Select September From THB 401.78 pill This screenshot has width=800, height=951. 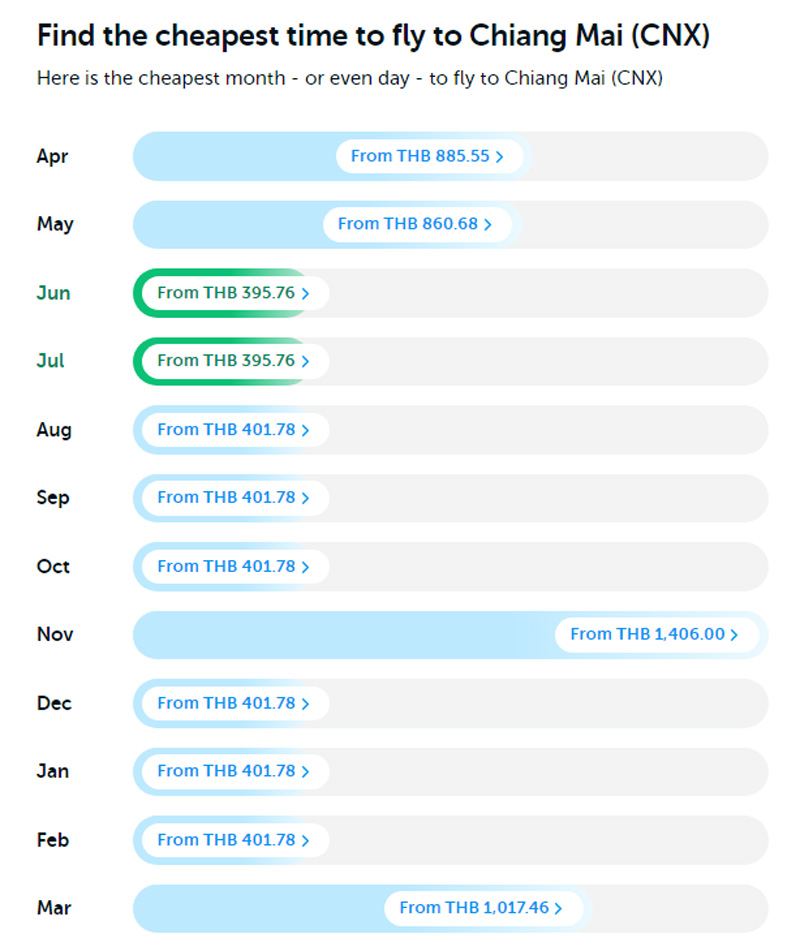tap(226, 498)
